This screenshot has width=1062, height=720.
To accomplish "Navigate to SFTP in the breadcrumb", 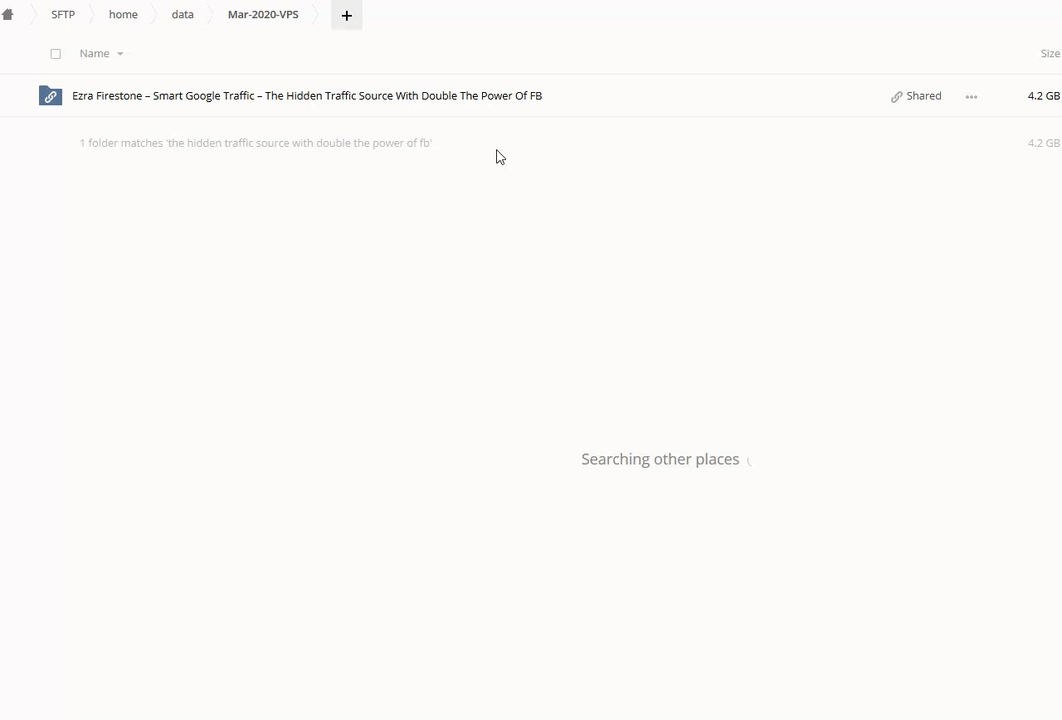I will coord(63,15).
